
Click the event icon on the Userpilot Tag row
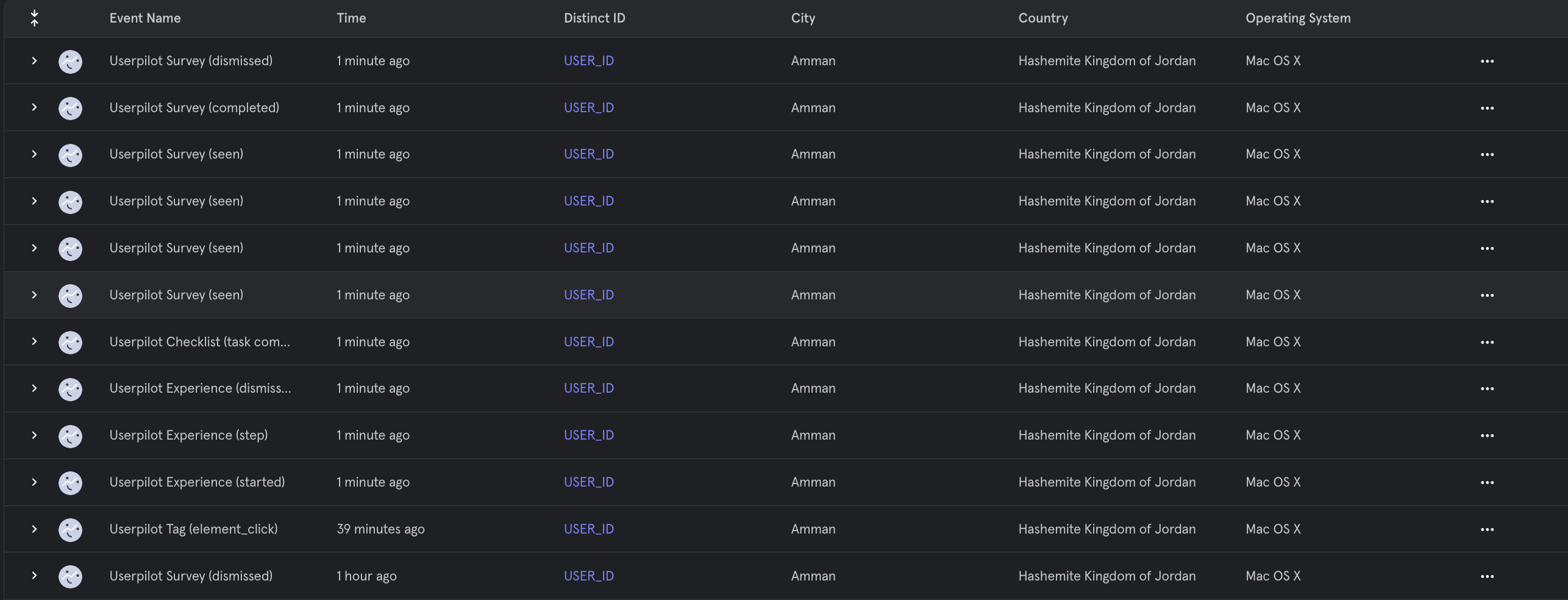coord(70,529)
